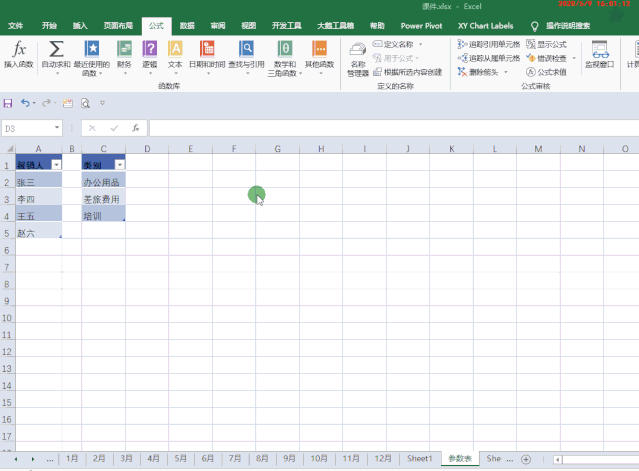
Task: Save the workbook via quick access icon
Action: click(8, 103)
